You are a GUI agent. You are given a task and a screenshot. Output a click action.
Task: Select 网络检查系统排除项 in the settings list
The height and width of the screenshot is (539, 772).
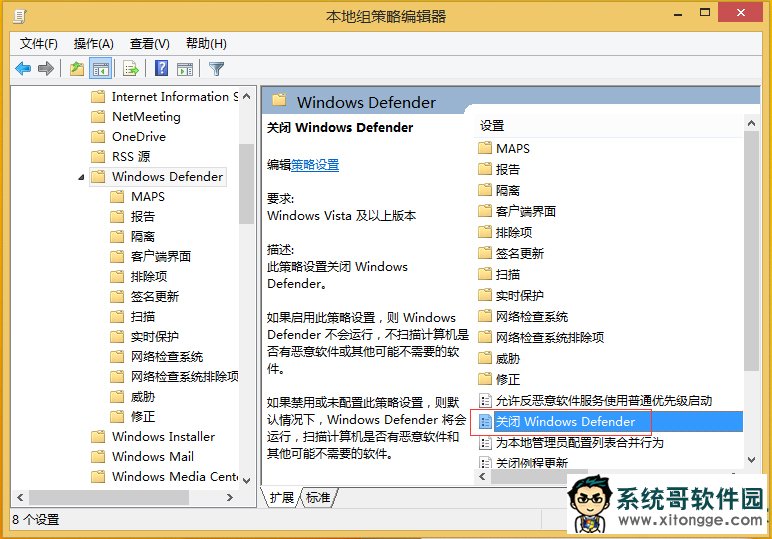550,337
